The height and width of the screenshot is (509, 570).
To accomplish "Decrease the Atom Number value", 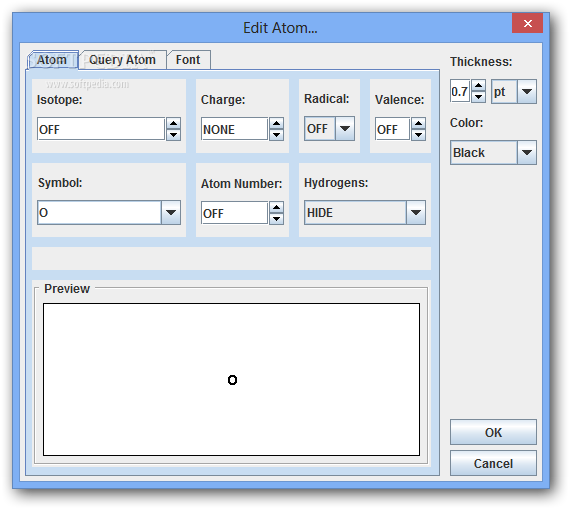I will coord(276,219).
